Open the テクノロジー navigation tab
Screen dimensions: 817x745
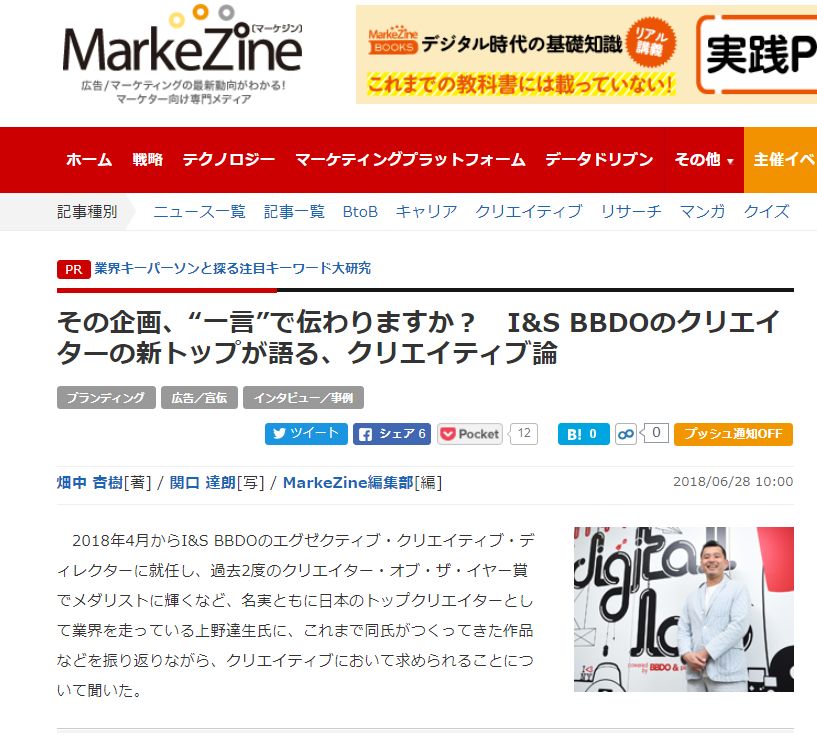tap(229, 159)
